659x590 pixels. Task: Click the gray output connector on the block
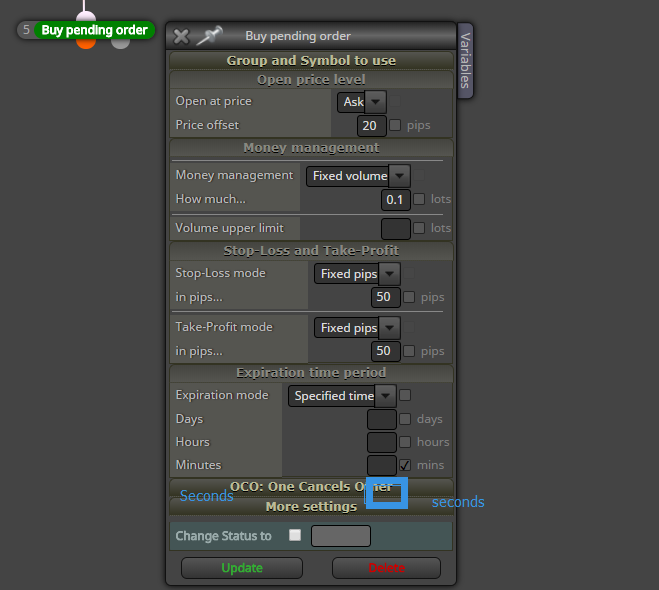[121, 44]
